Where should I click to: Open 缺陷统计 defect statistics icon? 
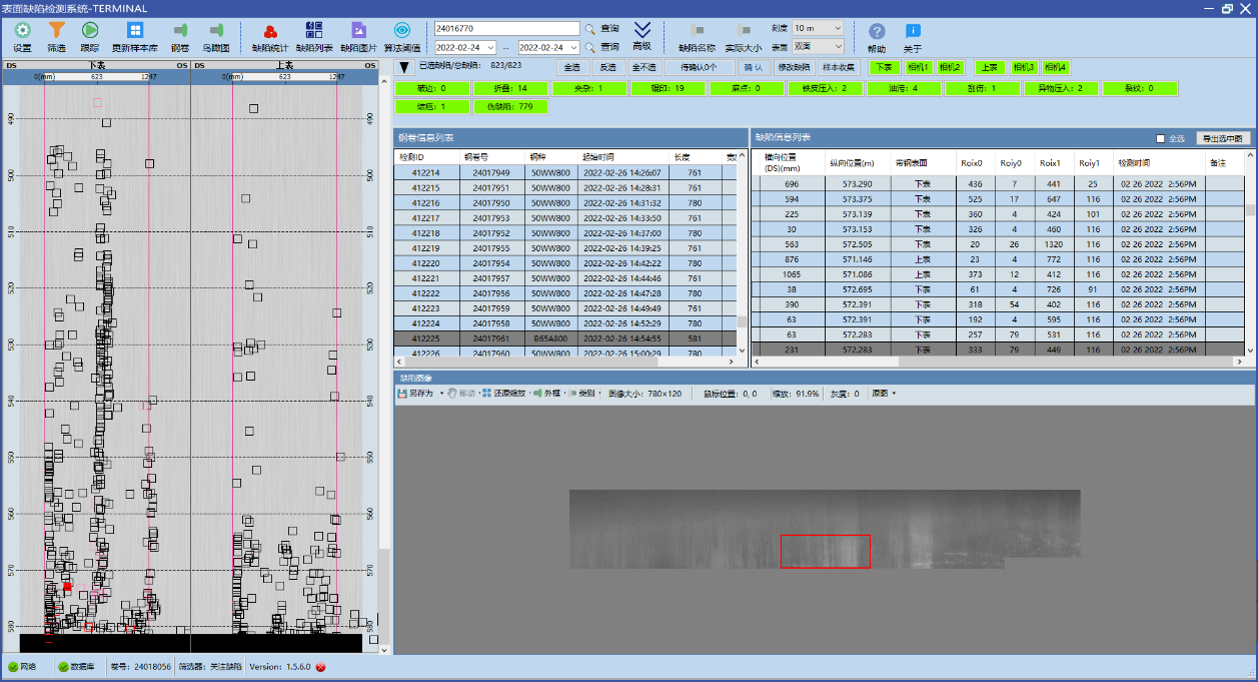(x=269, y=31)
